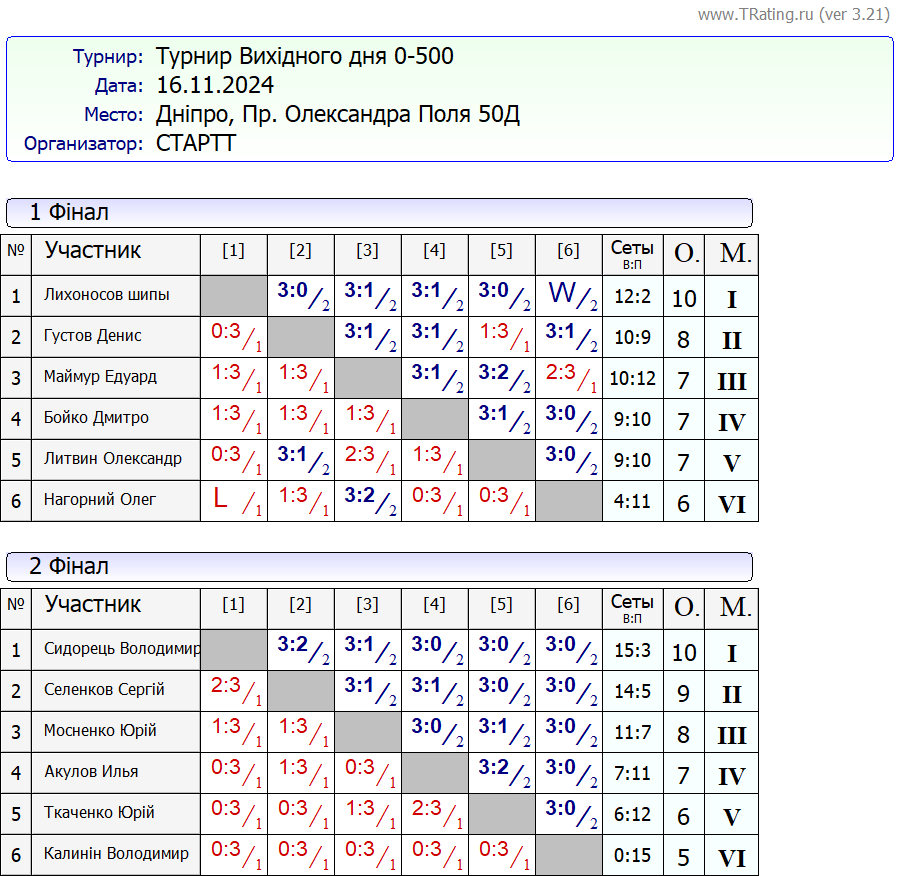Screen dimensions: 900x876
Task: Open Селенков Сергій player entry
Action: 104,690
